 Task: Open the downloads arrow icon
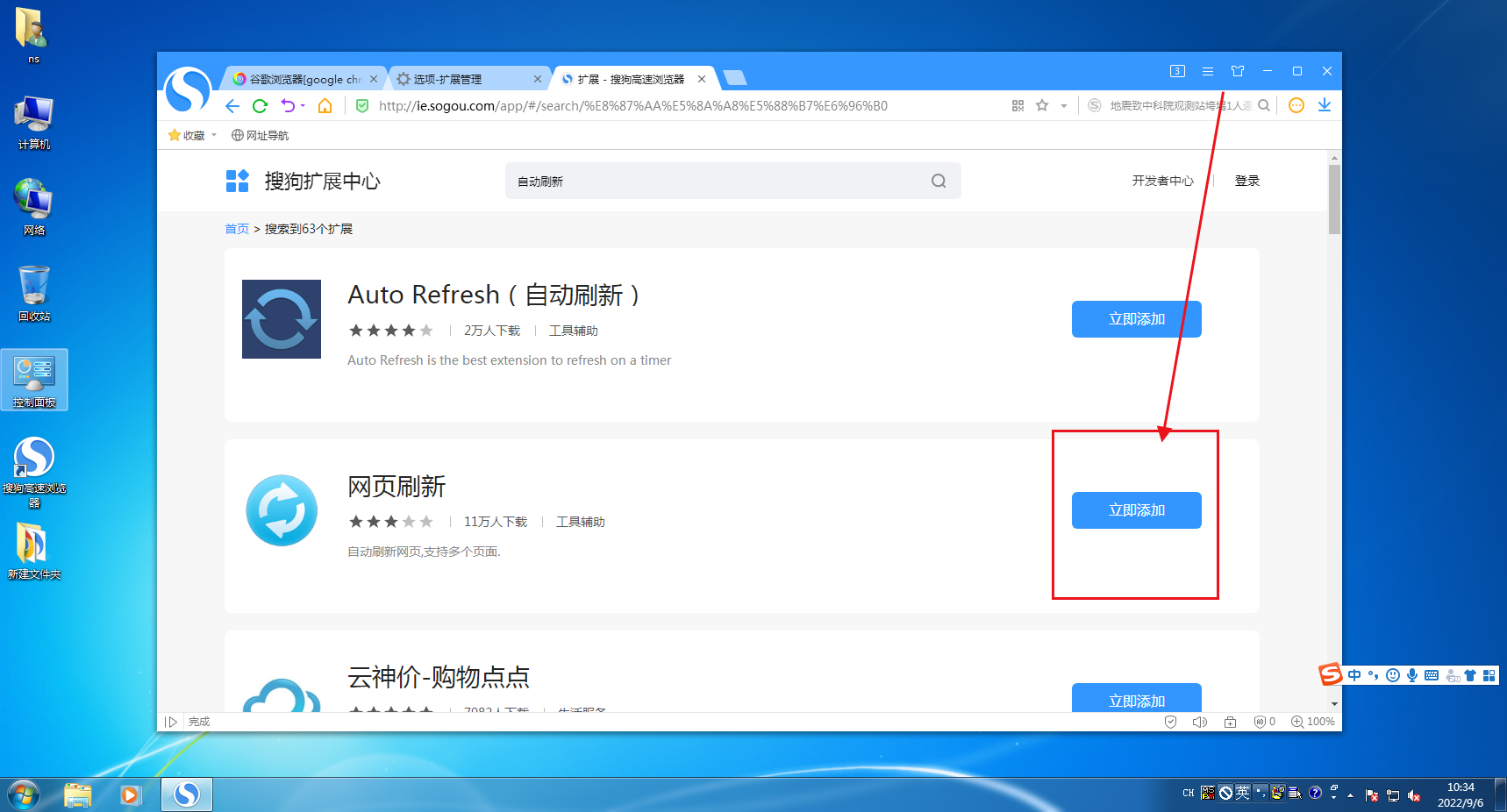click(x=1325, y=106)
